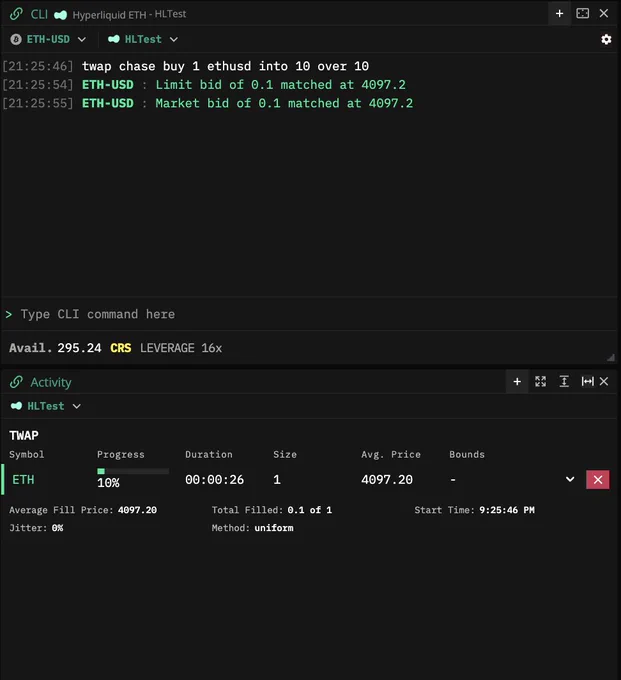
Task: Collapse ETH TWAP details chevron
Action: (570, 479)
